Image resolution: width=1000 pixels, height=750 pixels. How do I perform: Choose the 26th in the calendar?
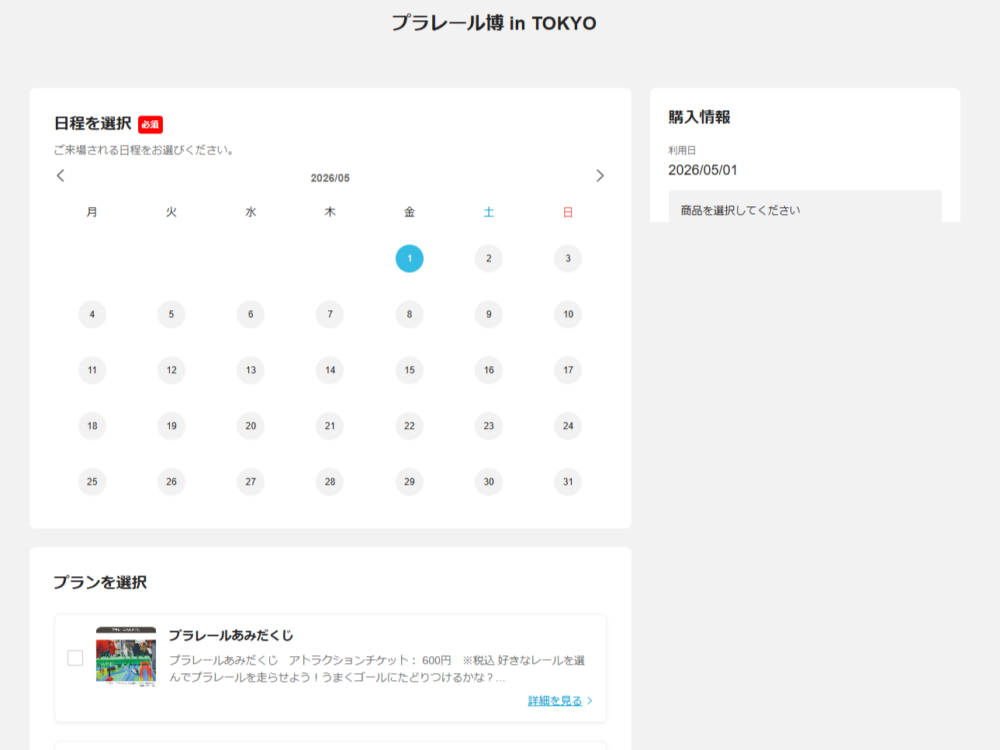172,482
